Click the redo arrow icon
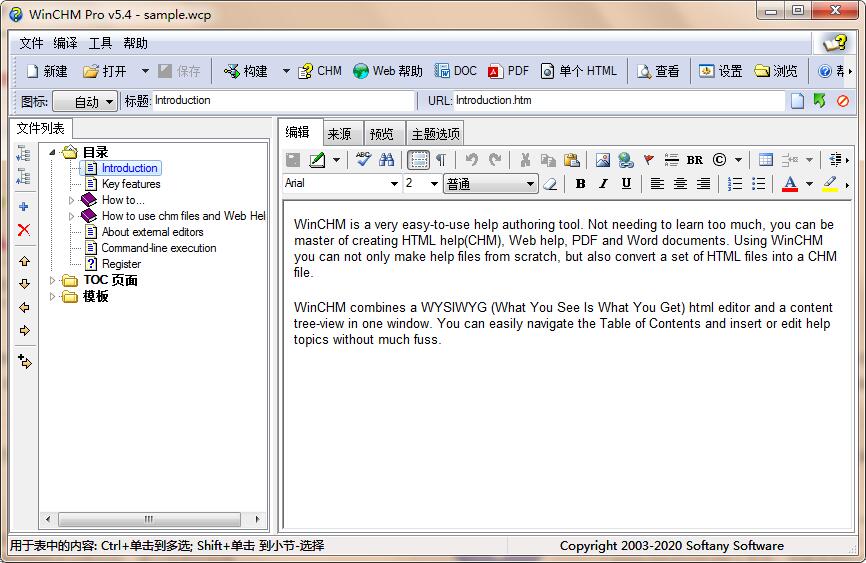 pos(495,160)
